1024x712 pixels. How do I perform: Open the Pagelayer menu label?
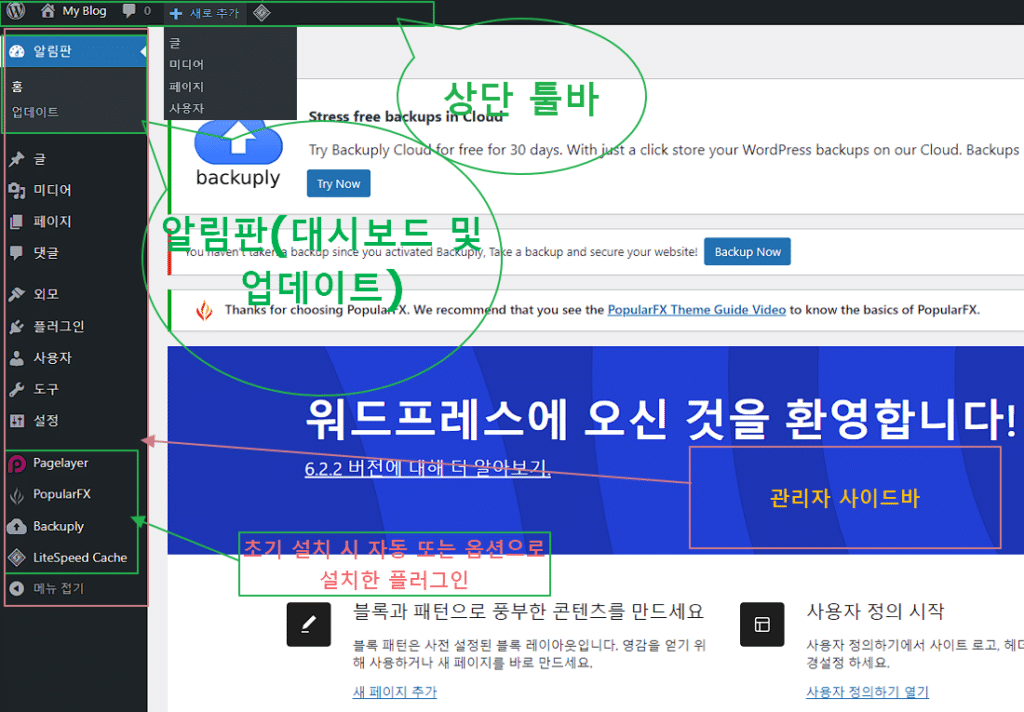pyautogui.click(x=61, y=463)
